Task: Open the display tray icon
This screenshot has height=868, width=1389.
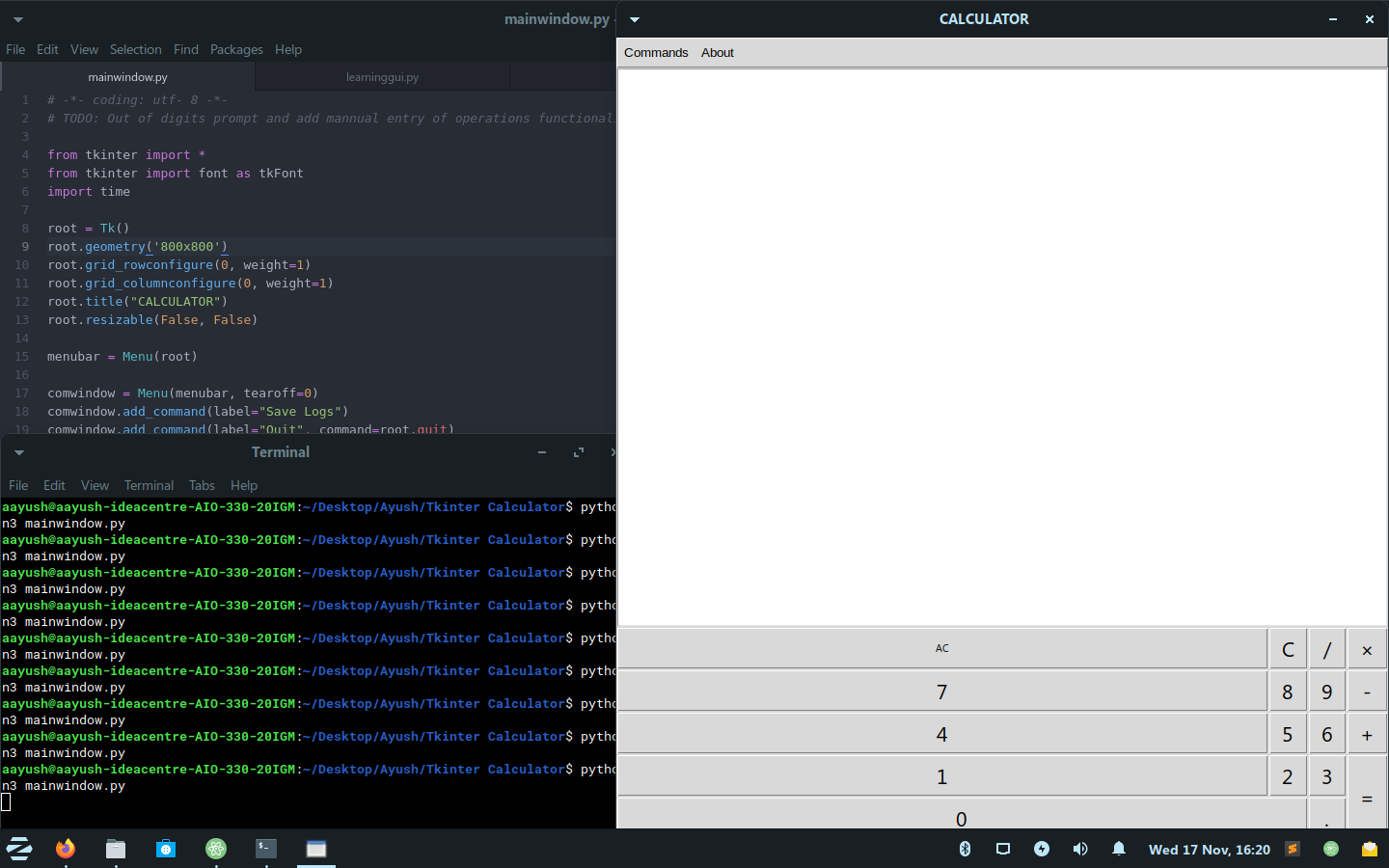Action: (x=1003, y=849)
